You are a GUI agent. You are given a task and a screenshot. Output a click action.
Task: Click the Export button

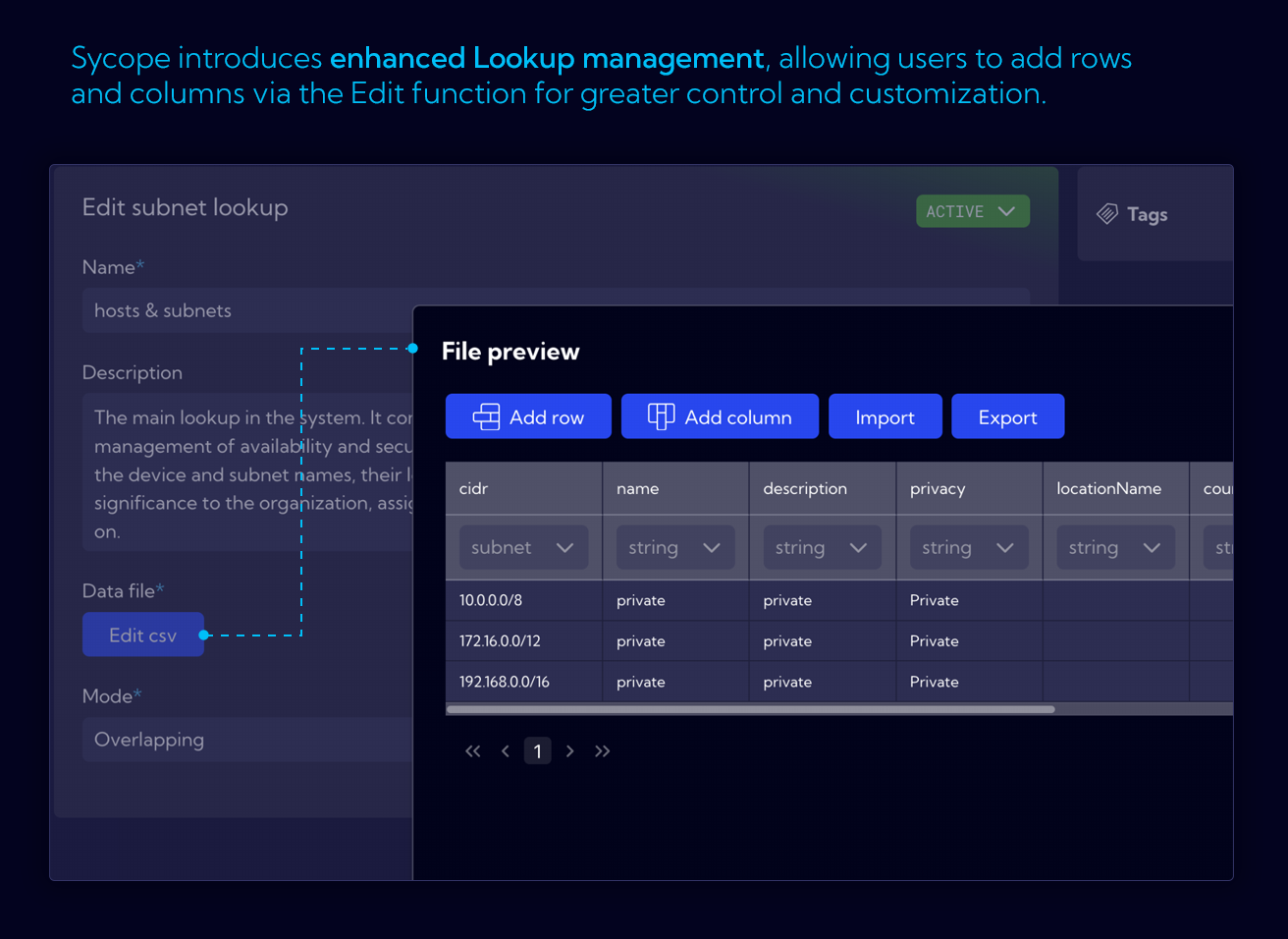pyautogui.click(x=1007, y=416)
